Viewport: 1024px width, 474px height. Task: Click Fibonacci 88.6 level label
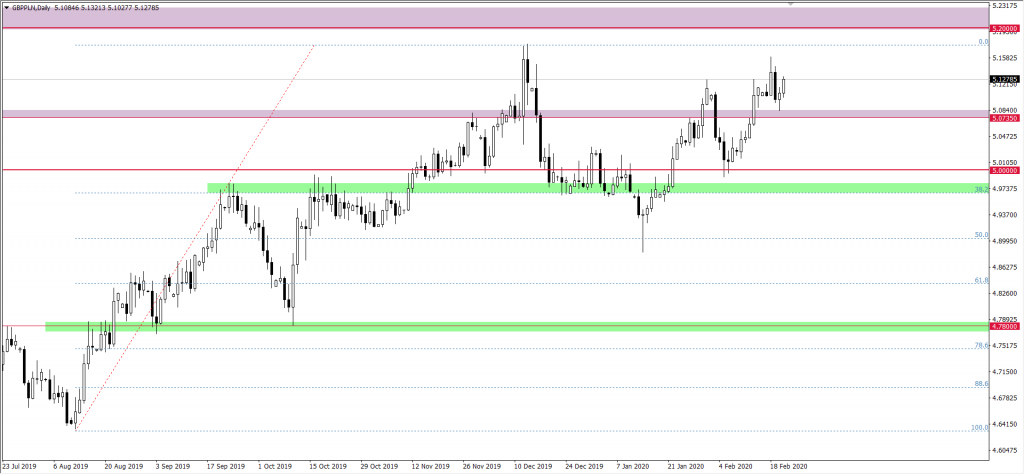[x=982, y=384]
